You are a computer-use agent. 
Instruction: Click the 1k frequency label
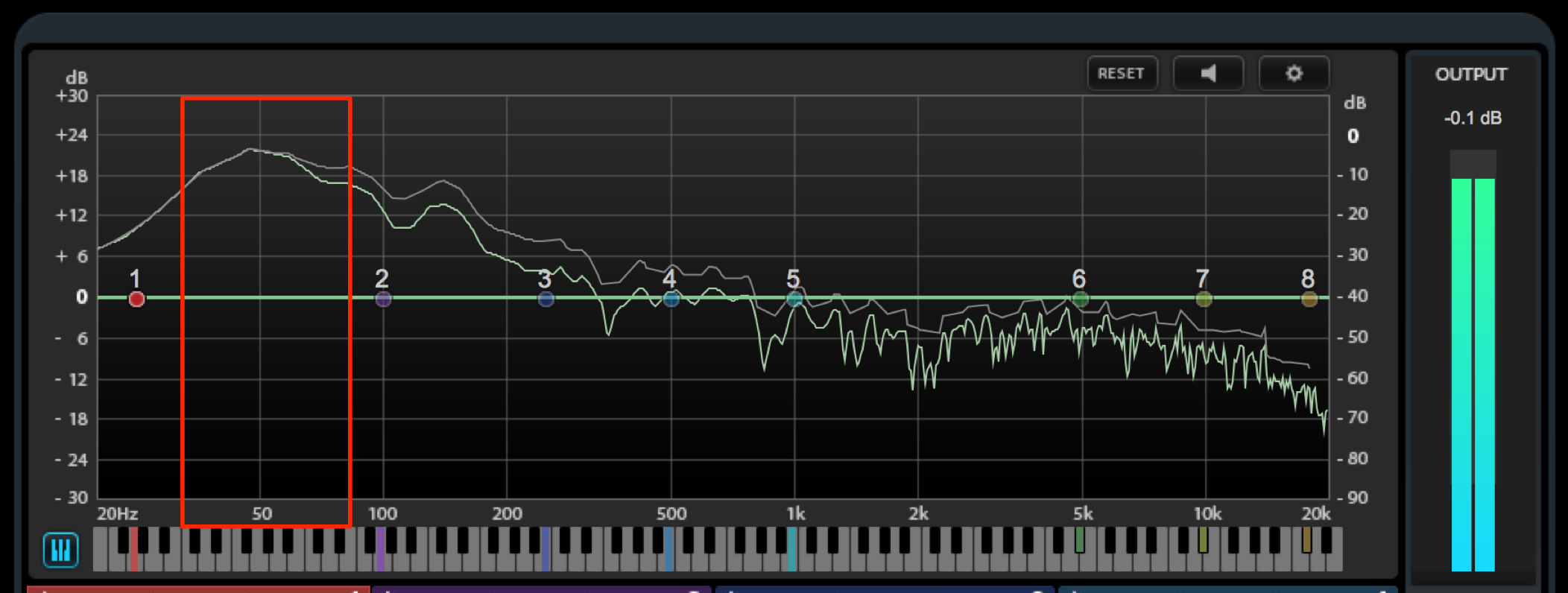pyautogui.click(x=795, y=514)
